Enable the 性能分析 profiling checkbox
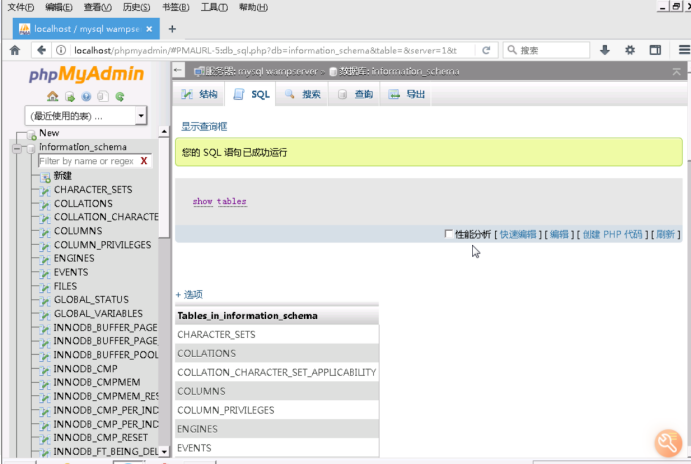This screenshot has height=464, width=691. click(x=448, y=234)
